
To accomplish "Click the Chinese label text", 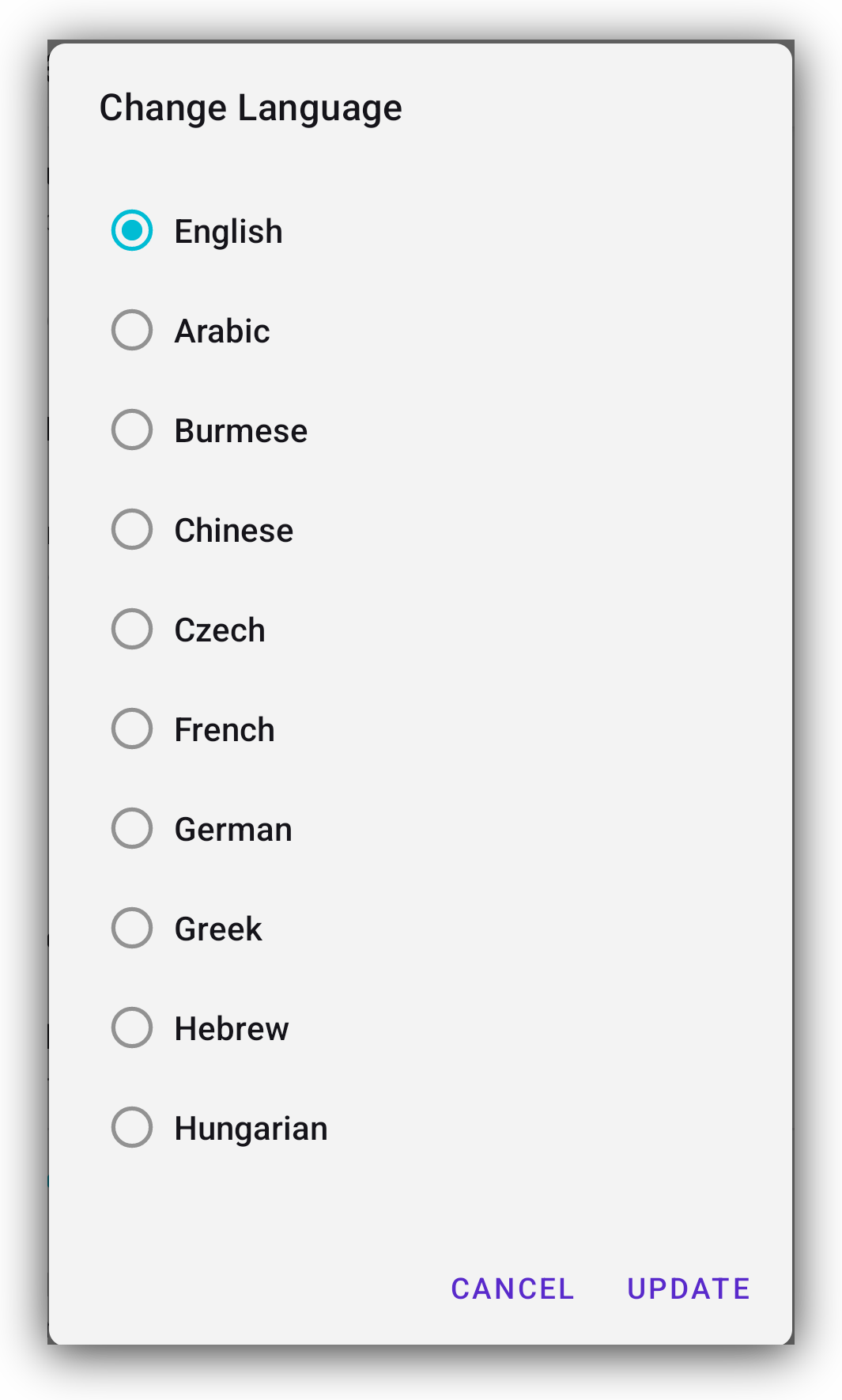I will (x=233, y=530).
